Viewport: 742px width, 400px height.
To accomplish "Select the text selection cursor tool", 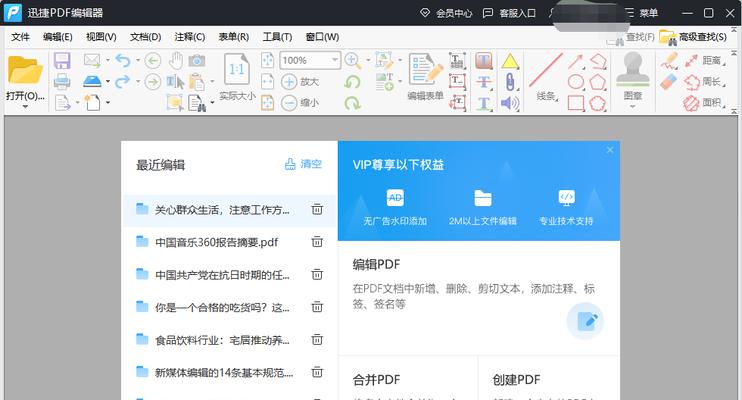I will [x=175, y=82].
